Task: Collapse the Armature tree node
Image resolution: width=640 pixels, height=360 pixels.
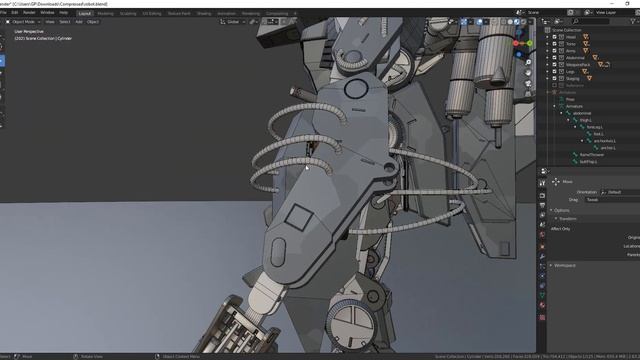Action: point(555,106)
